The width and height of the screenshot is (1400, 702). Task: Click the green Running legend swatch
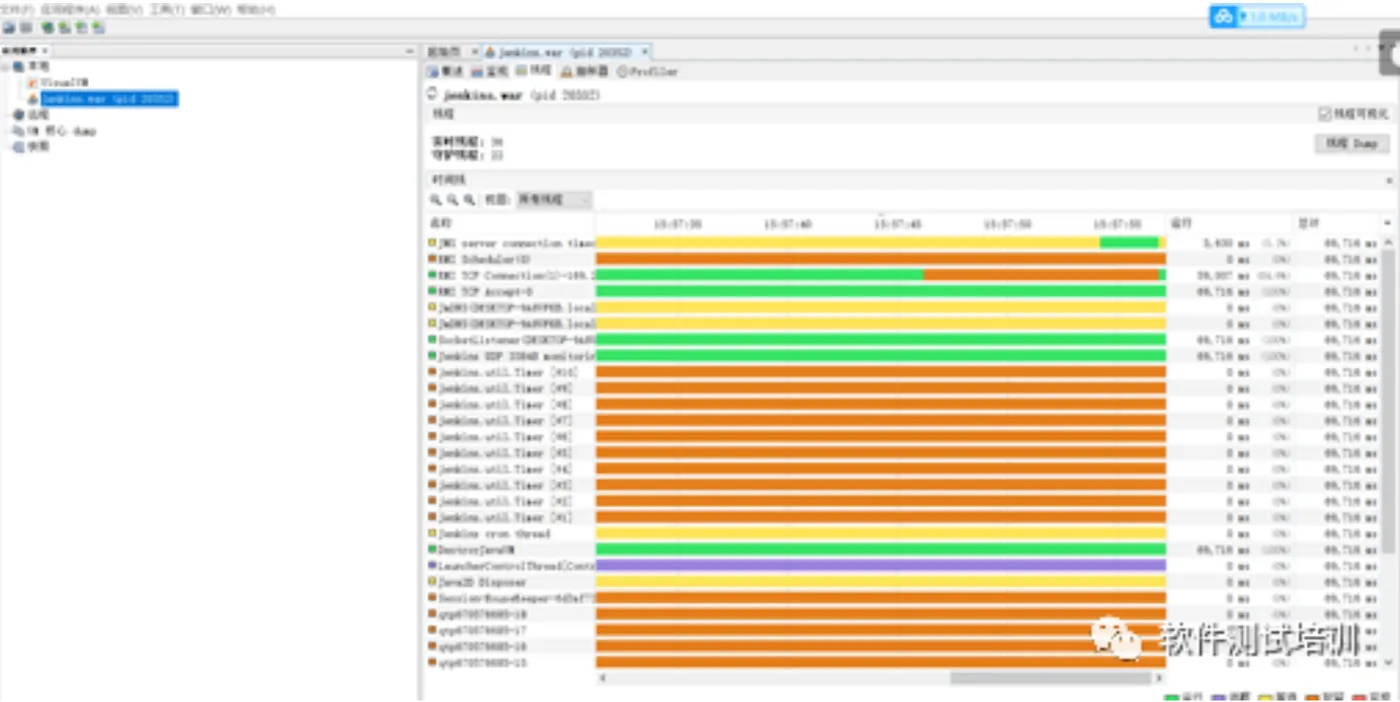1172,697
